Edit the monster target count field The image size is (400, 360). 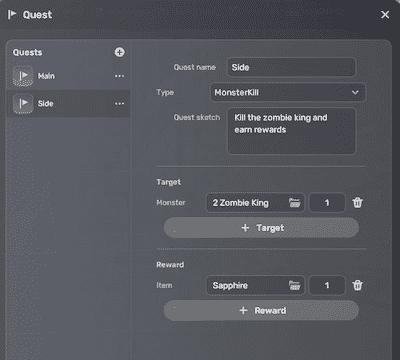[327, 203]
